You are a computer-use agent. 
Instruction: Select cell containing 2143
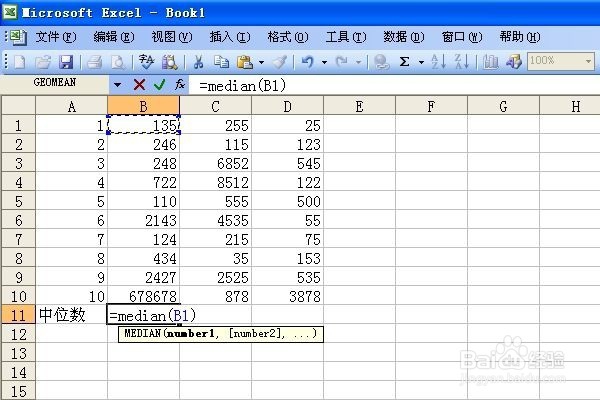click(143, 220)
